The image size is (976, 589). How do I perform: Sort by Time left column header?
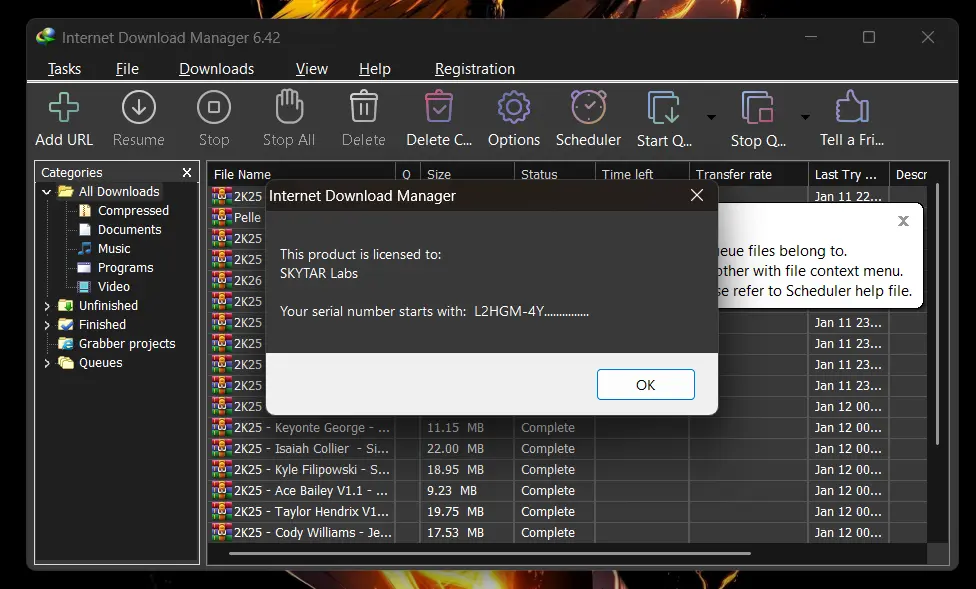pyautogui.click(x=642, y=174)
